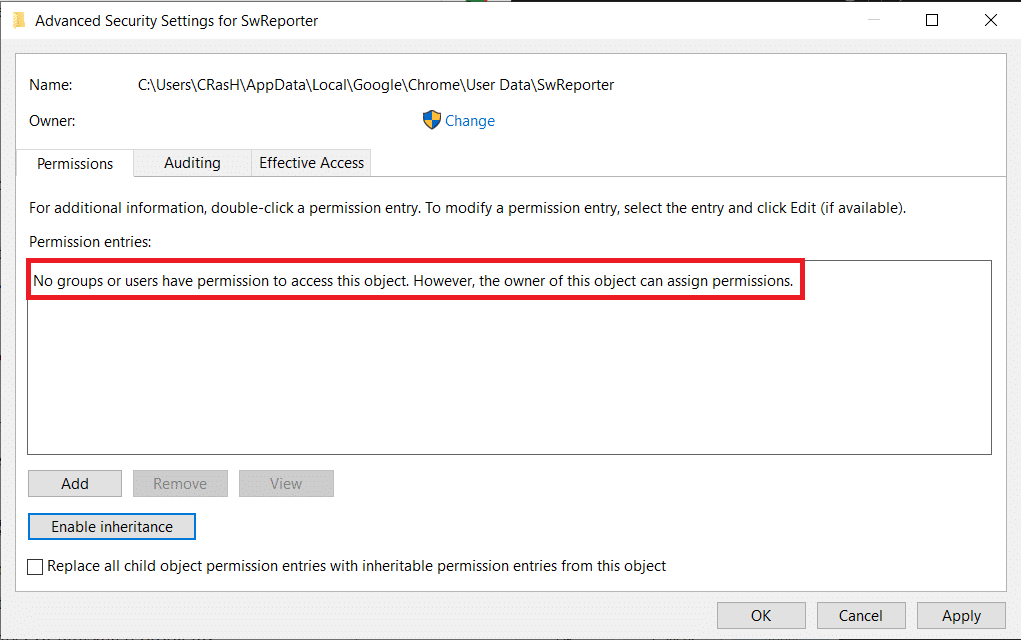1021x640 pixels.
Task: Enable inheritance for this folder
Action: pyautogui.click(x=112, y=527)
